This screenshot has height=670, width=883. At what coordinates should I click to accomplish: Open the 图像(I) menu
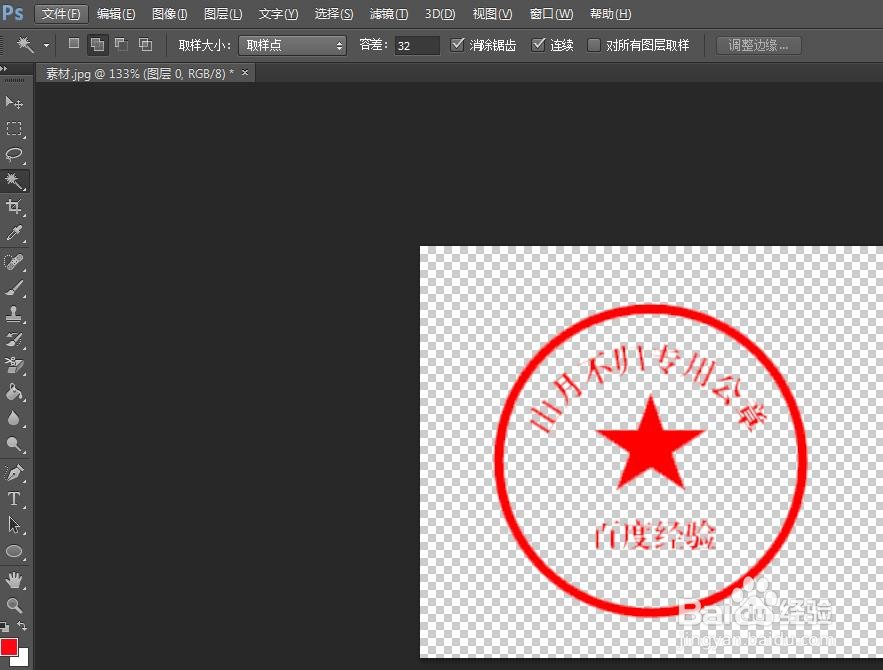(170, 14)
